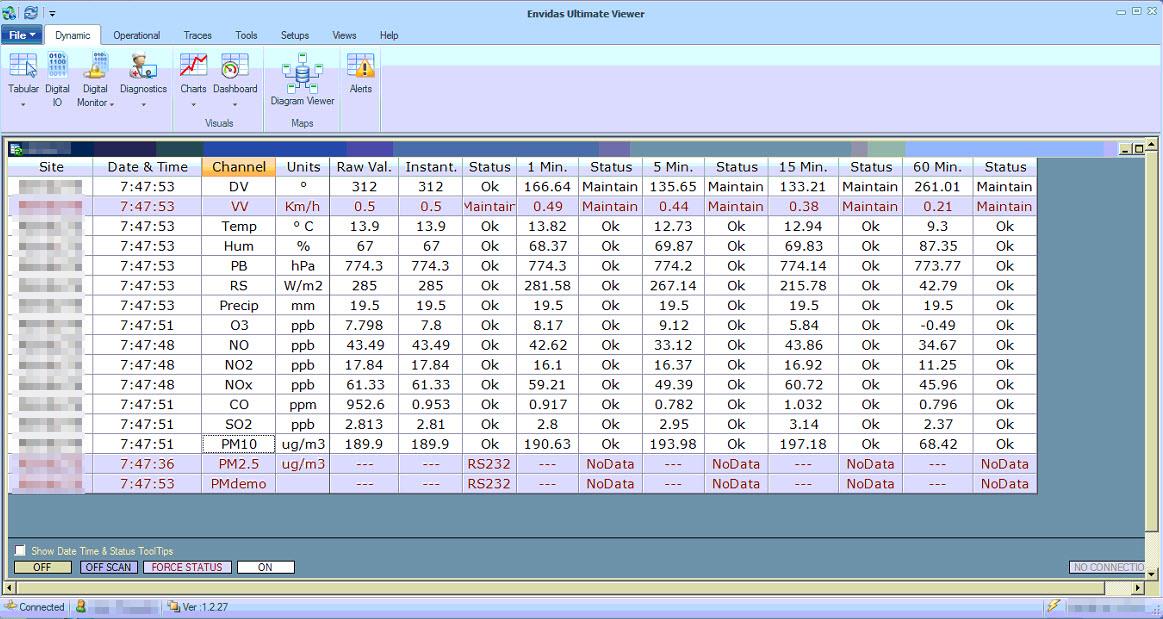Enable Show Date Time & Status ToolTips
This screenshot has width=1163, height=619.
click(x=21, y=551)
